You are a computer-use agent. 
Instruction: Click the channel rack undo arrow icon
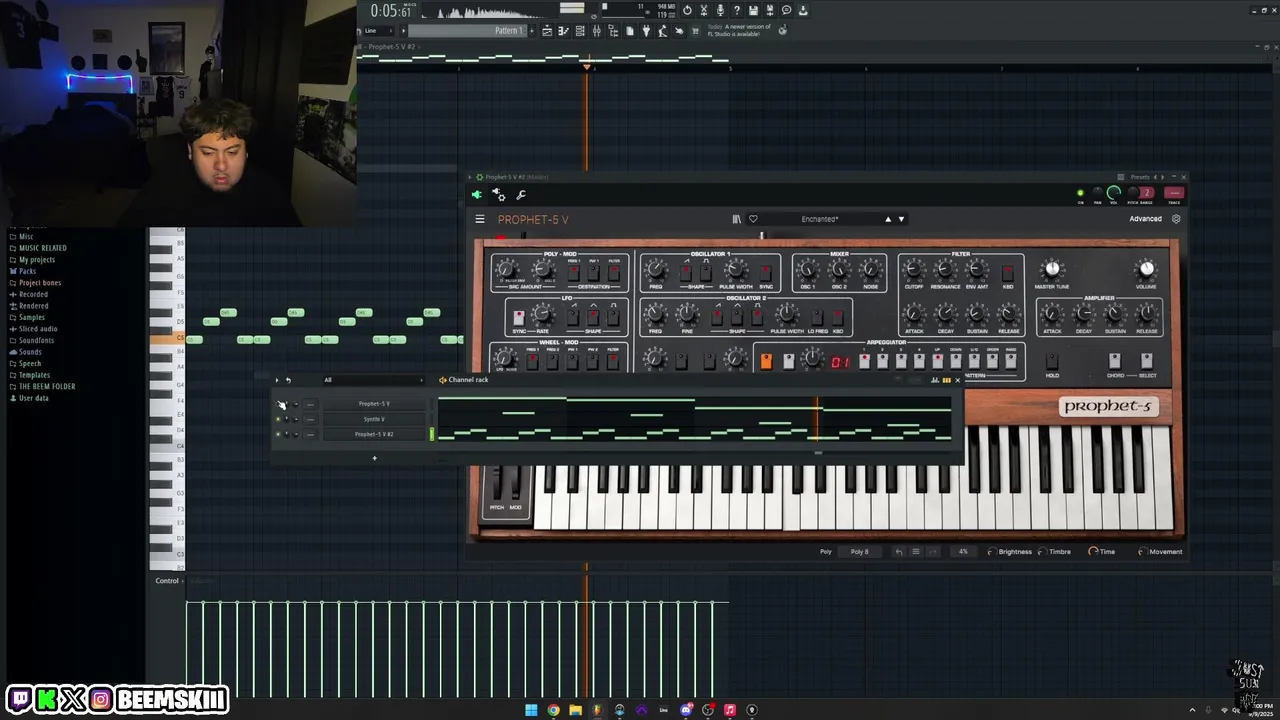(288, 380)
